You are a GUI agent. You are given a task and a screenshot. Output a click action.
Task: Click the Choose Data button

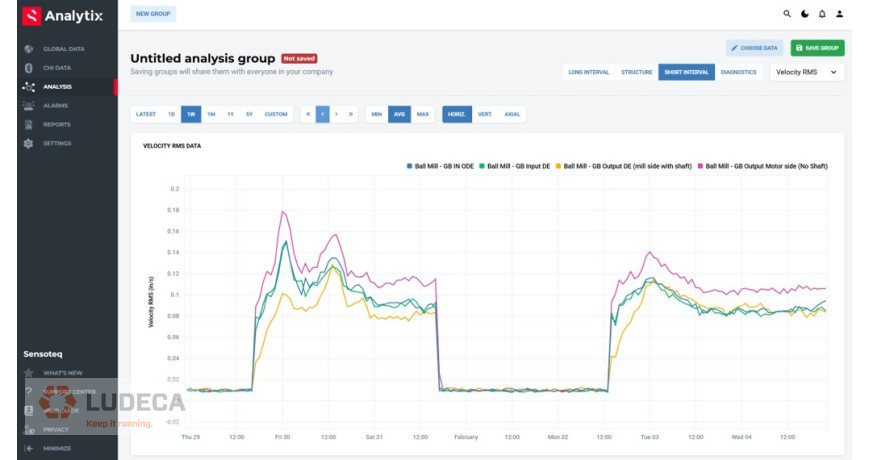click(x=755, y=48)
